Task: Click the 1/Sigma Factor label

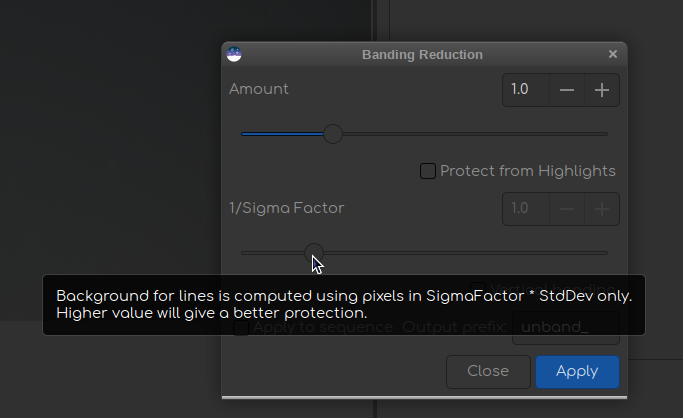Action: click(x=286, y=208)
